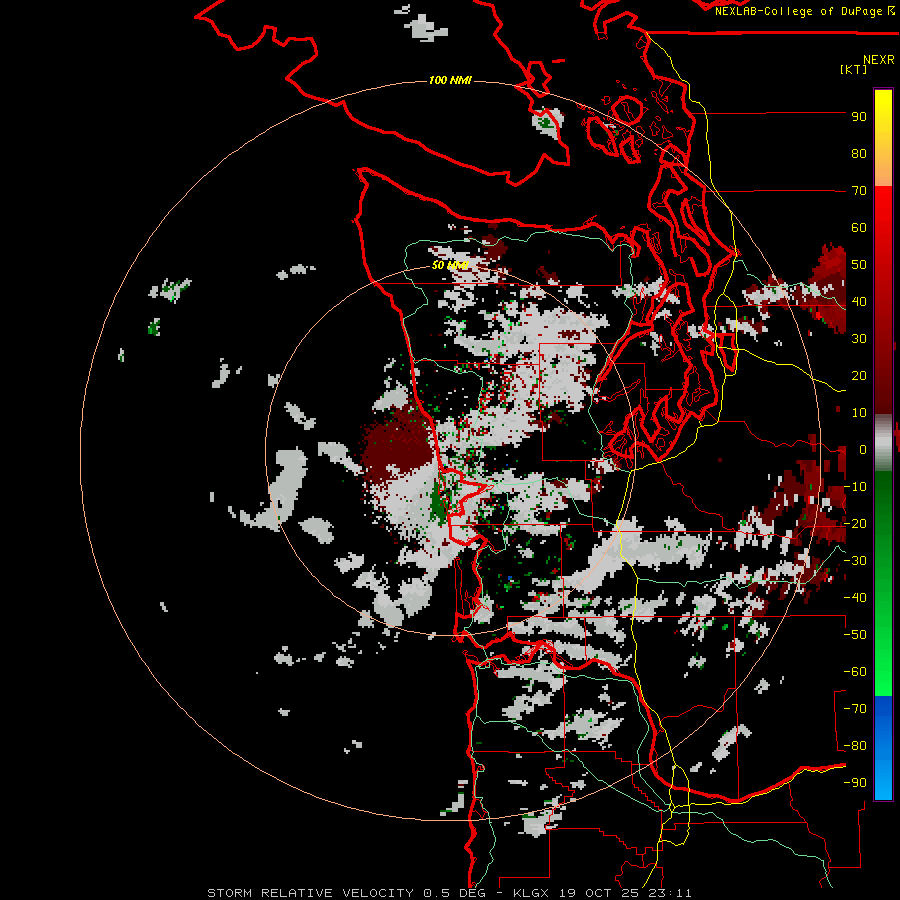Click the blue bottom segment of the color bar

coord(883,748)
